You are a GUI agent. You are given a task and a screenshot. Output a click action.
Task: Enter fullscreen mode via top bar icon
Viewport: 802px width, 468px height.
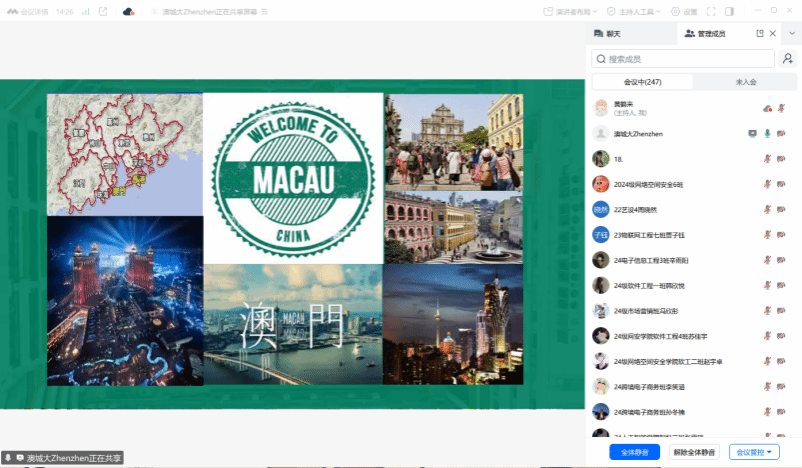(711, 11)
